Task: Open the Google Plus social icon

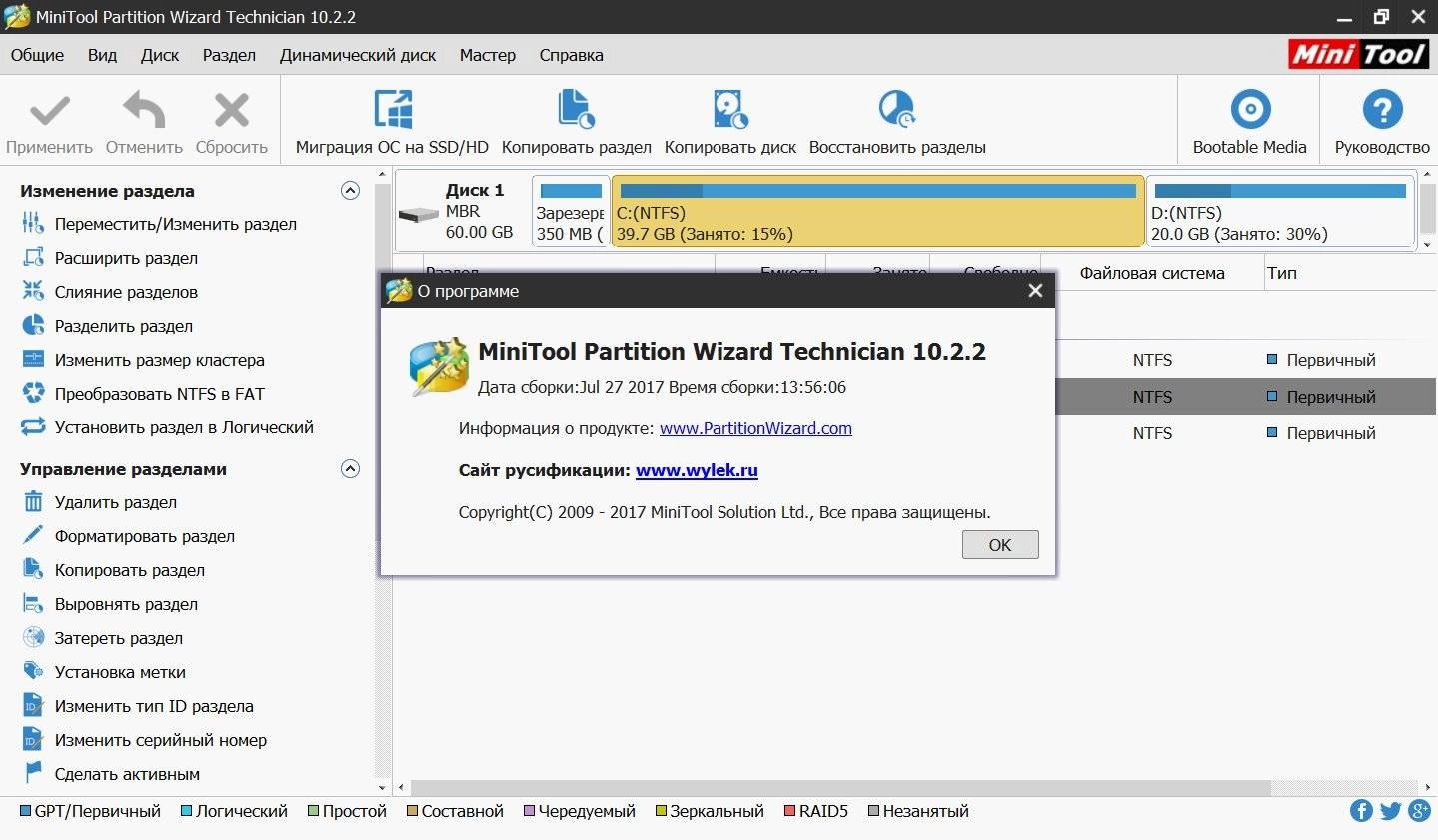Action: click(1419, 811)
